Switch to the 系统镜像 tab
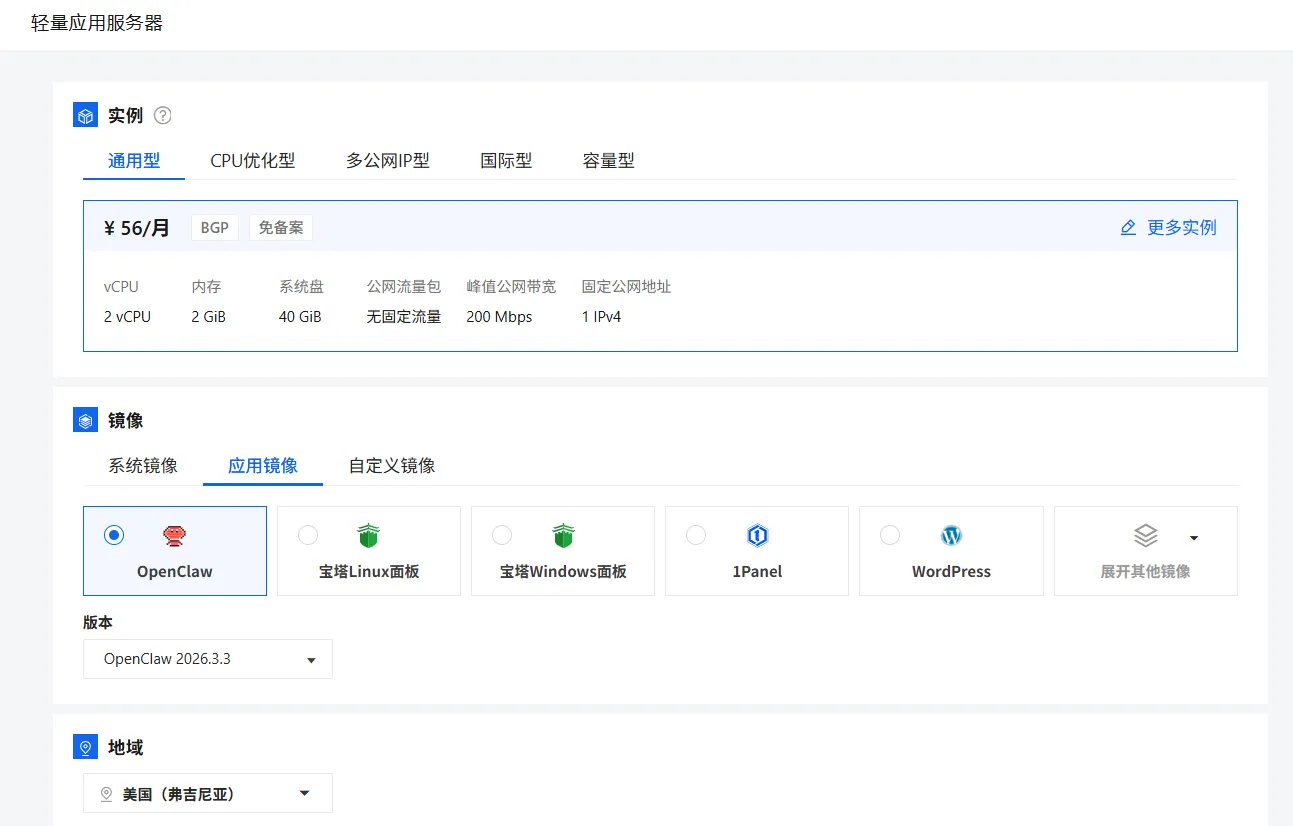Screen dimensions: 1293x826 coord(143,465)
